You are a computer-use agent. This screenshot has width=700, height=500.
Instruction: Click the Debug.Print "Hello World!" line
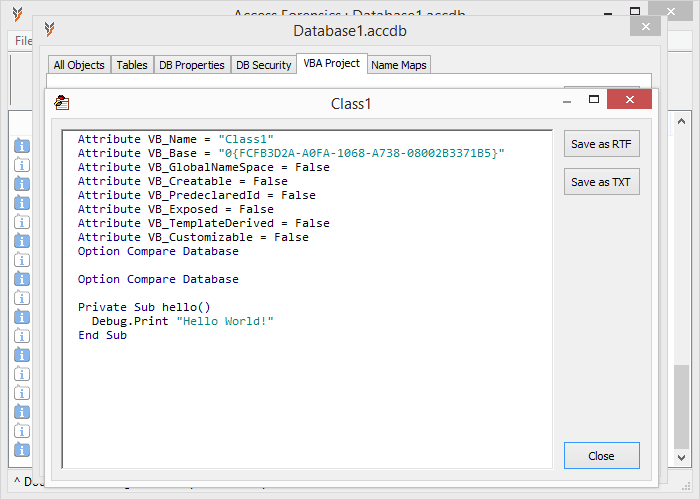point(183,321)
